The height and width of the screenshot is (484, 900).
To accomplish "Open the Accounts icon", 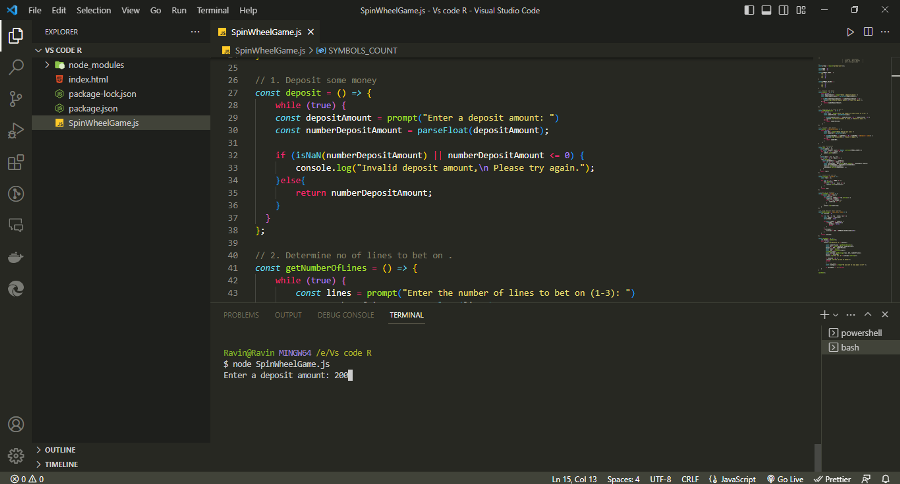I will click(x=16, y=424).
